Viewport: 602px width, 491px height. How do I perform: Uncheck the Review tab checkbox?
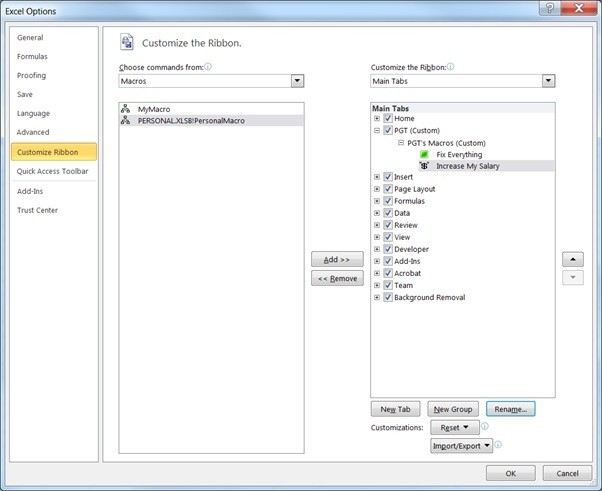click(x=388, y=225)
